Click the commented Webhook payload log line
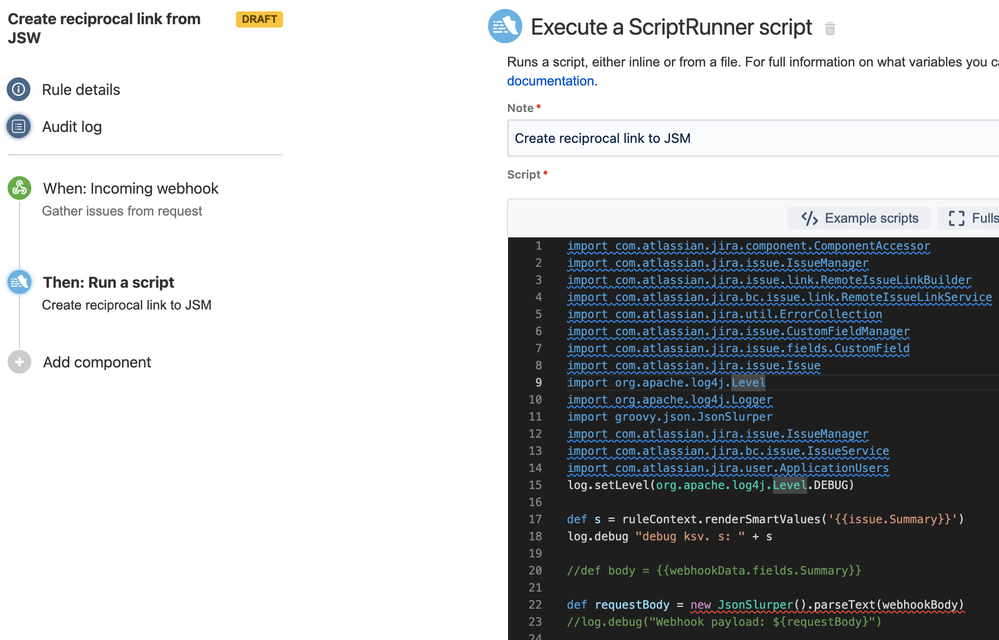Screen dimensions: 999x640 pyautogui.click(x=724, y=622)
